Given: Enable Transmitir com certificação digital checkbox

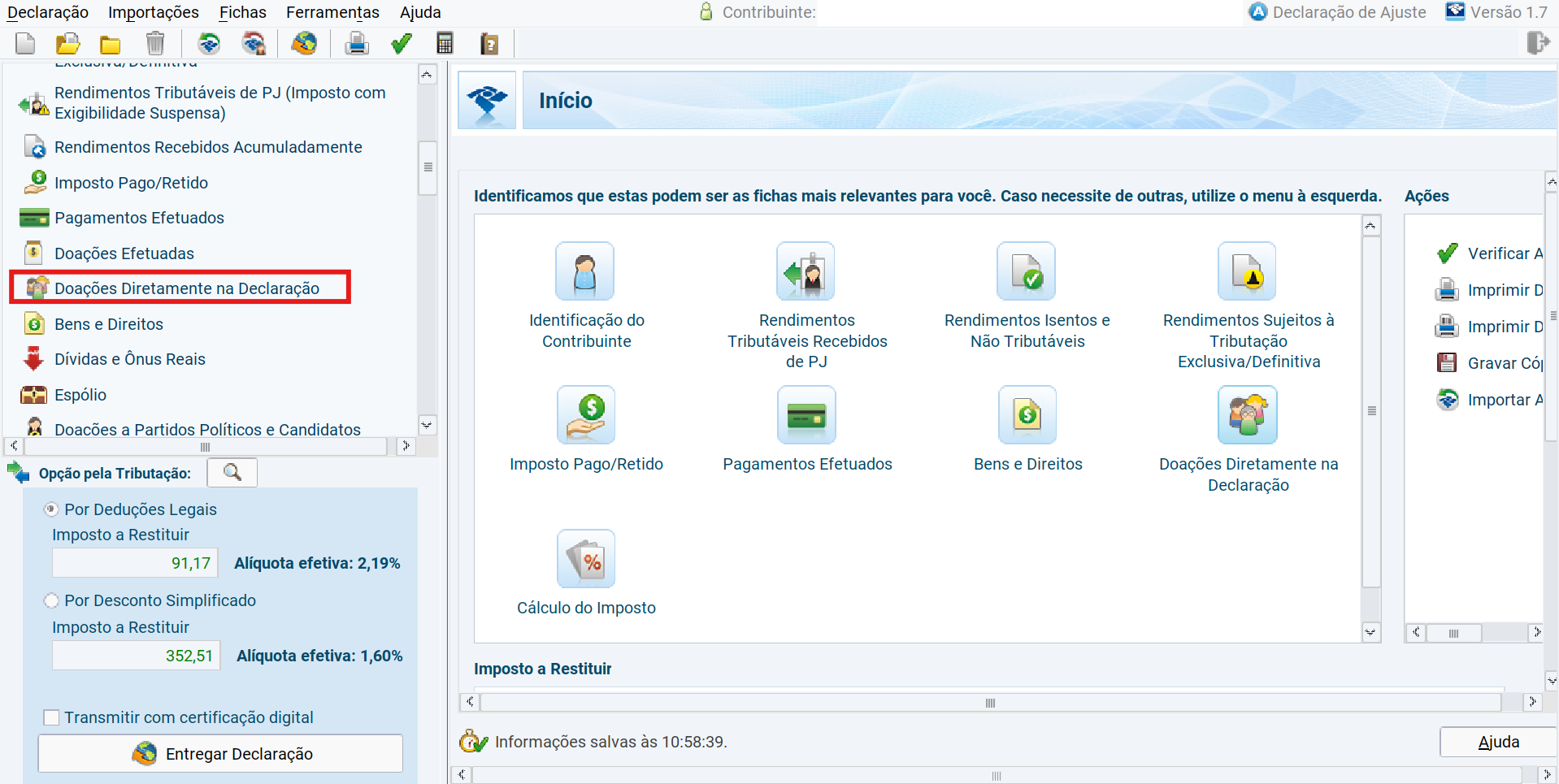Looking at the screenshot, I should tap(51, 717).
